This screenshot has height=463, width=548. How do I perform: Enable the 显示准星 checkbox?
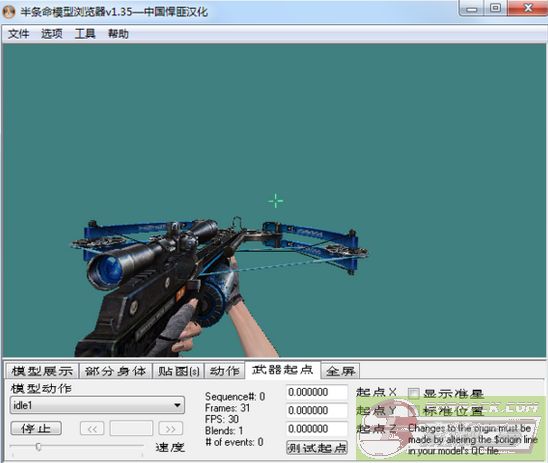pos(413,393)
